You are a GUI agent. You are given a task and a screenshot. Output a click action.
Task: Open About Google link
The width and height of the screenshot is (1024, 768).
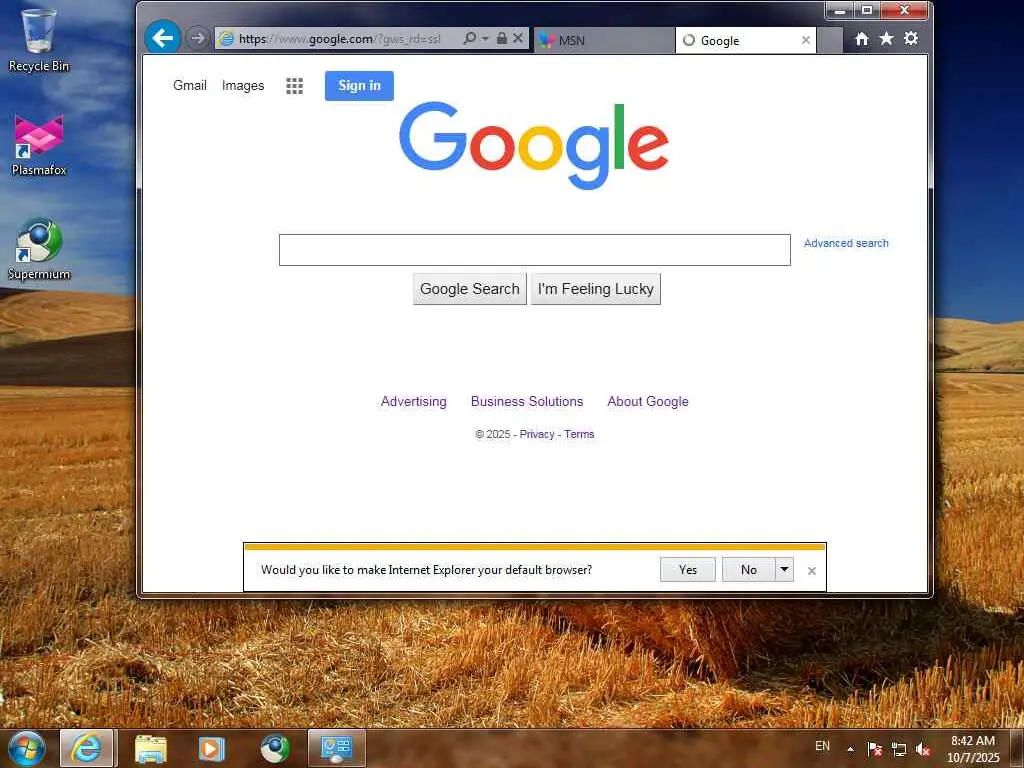(x=648, y=402)
